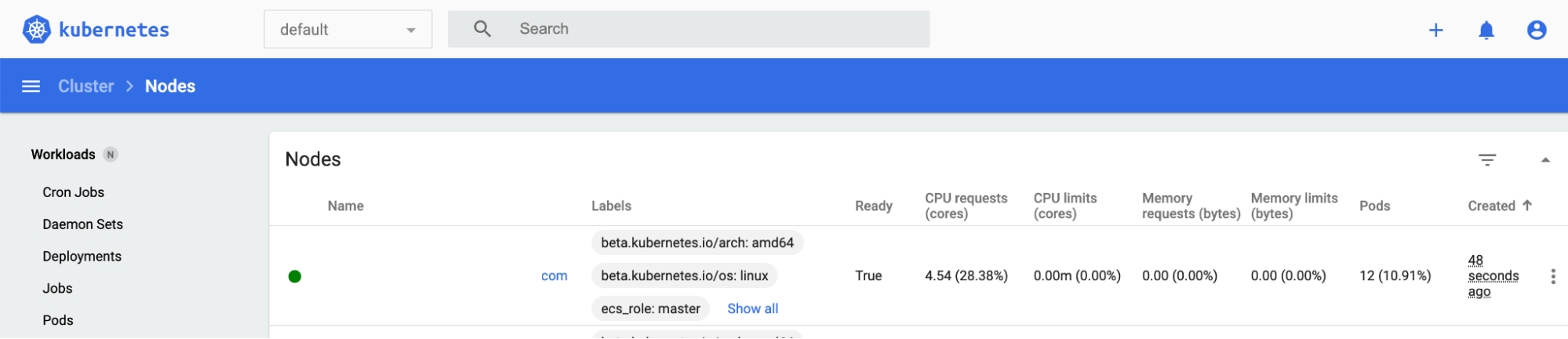
Task: Click the plus create resource icon
Action: tap(1435, 30)
